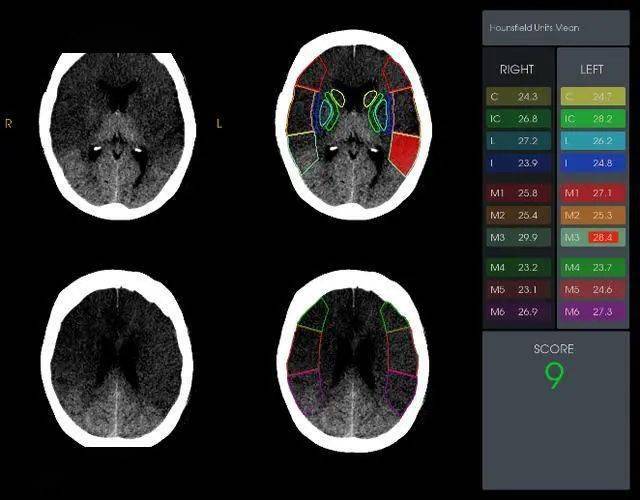Select the highlighted left M3 value 28.4
The width and height of the screenshot is (640, 500).
(x=601, y=237)
